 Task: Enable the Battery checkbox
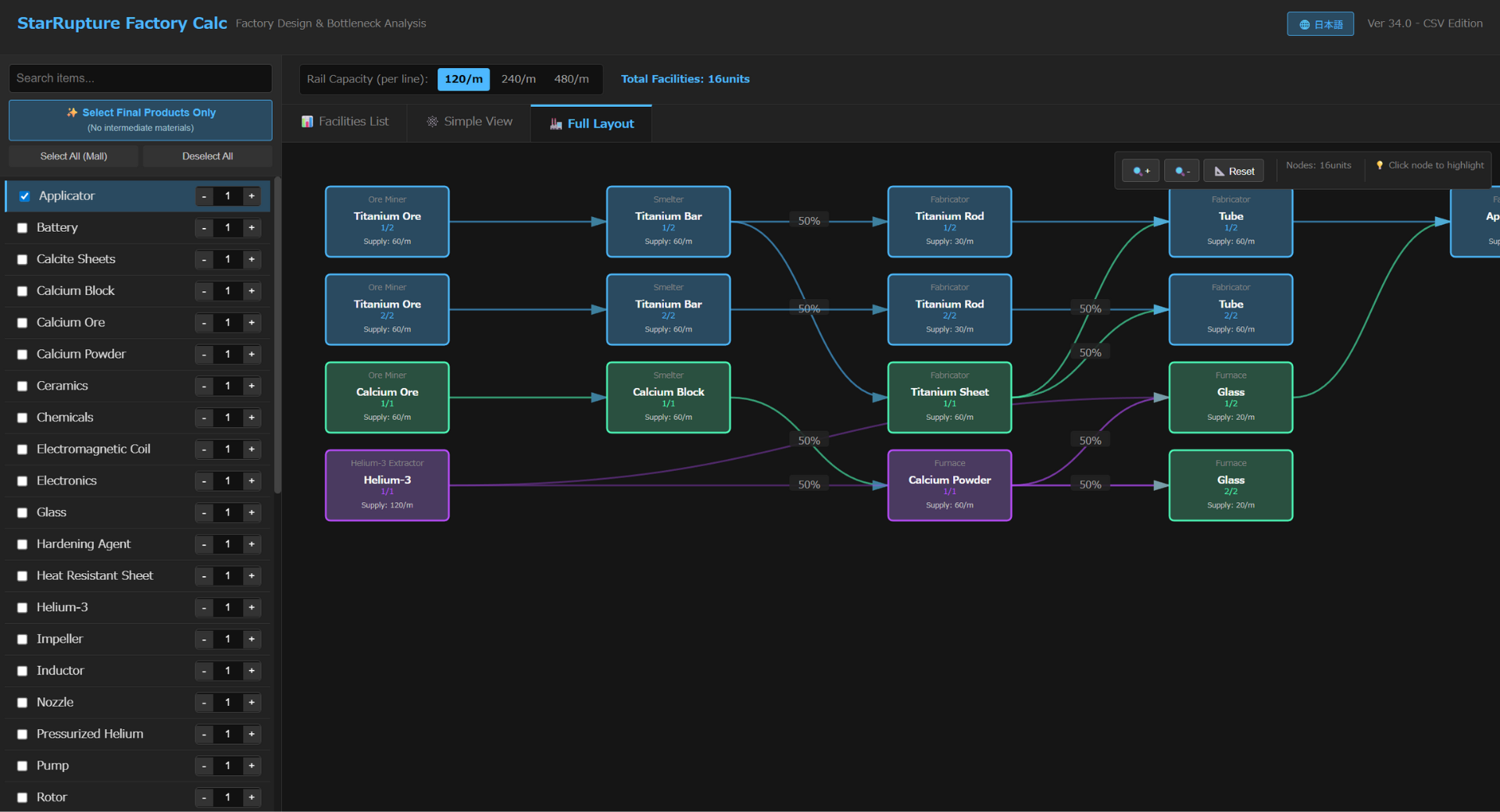[x=22, y=228]
